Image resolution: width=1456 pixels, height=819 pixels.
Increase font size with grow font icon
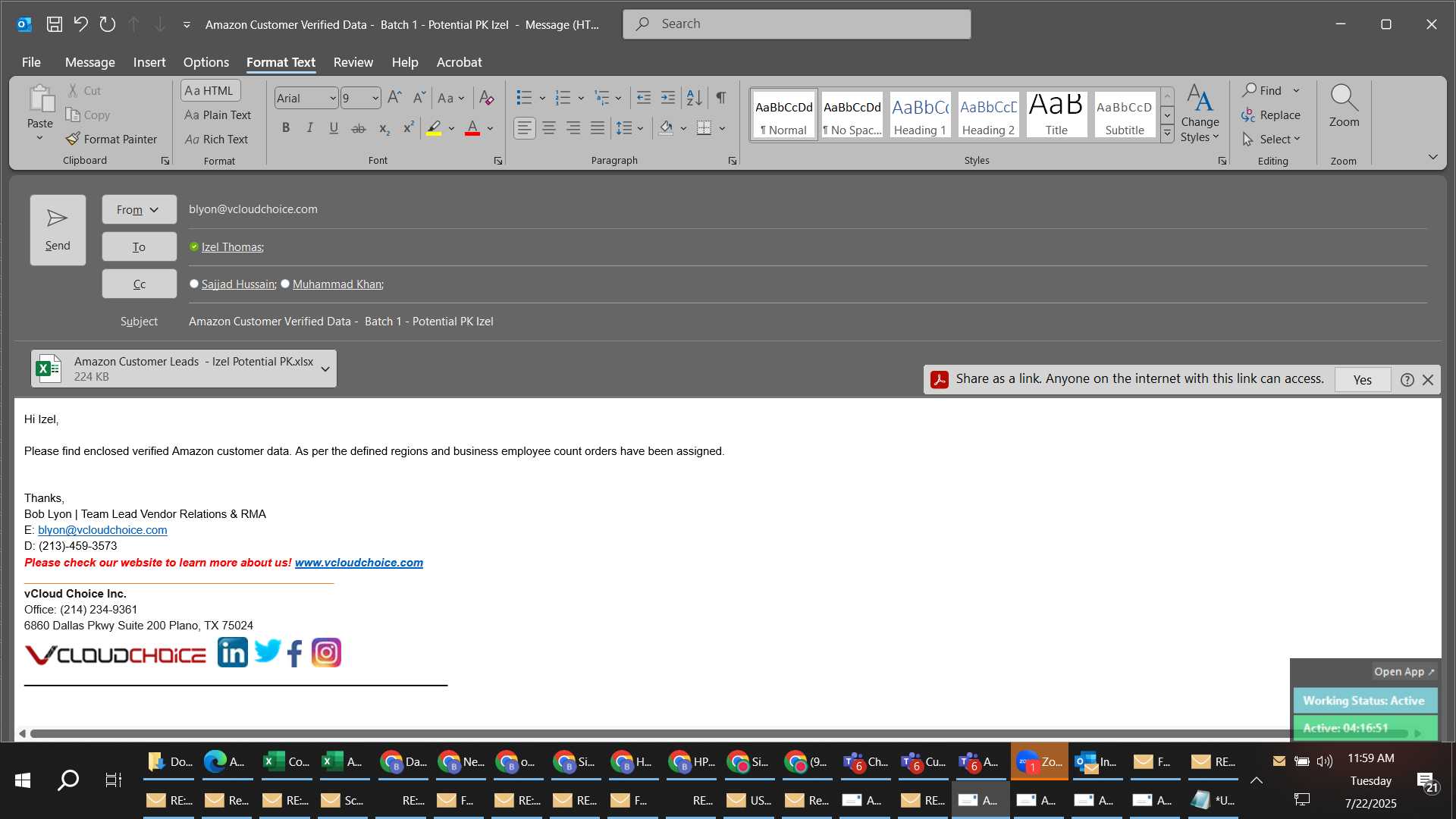click(394, 98)
